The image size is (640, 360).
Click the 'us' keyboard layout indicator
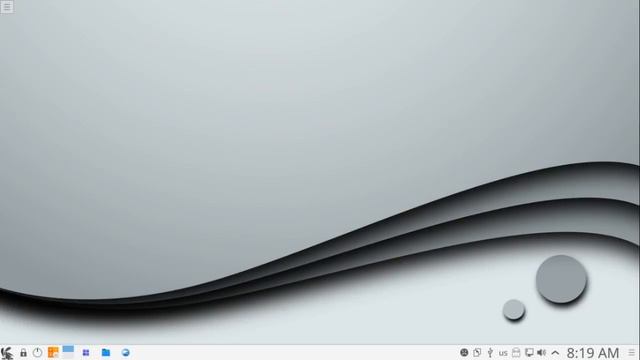[503, 353]
